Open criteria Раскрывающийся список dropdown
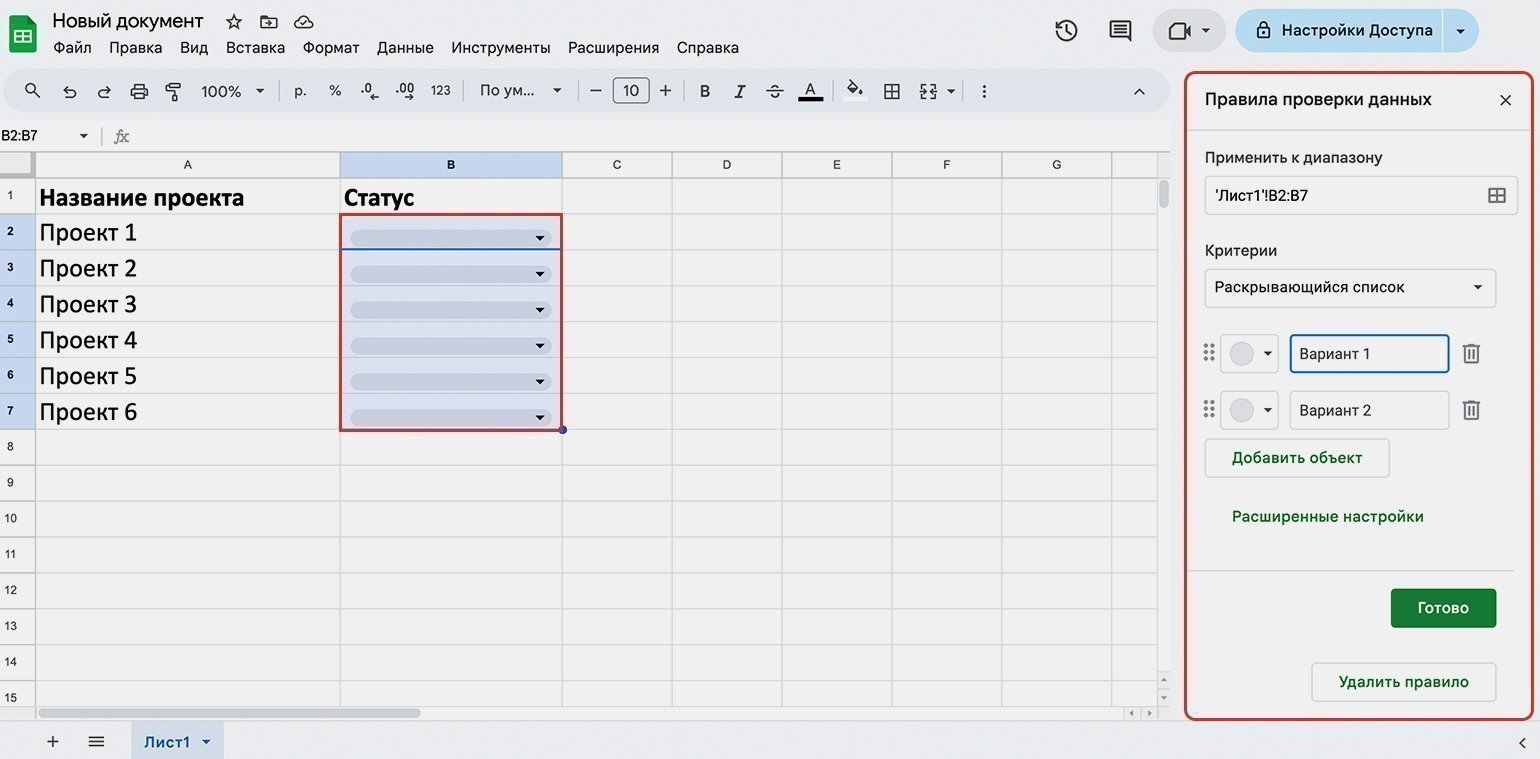 point(1350,288)
